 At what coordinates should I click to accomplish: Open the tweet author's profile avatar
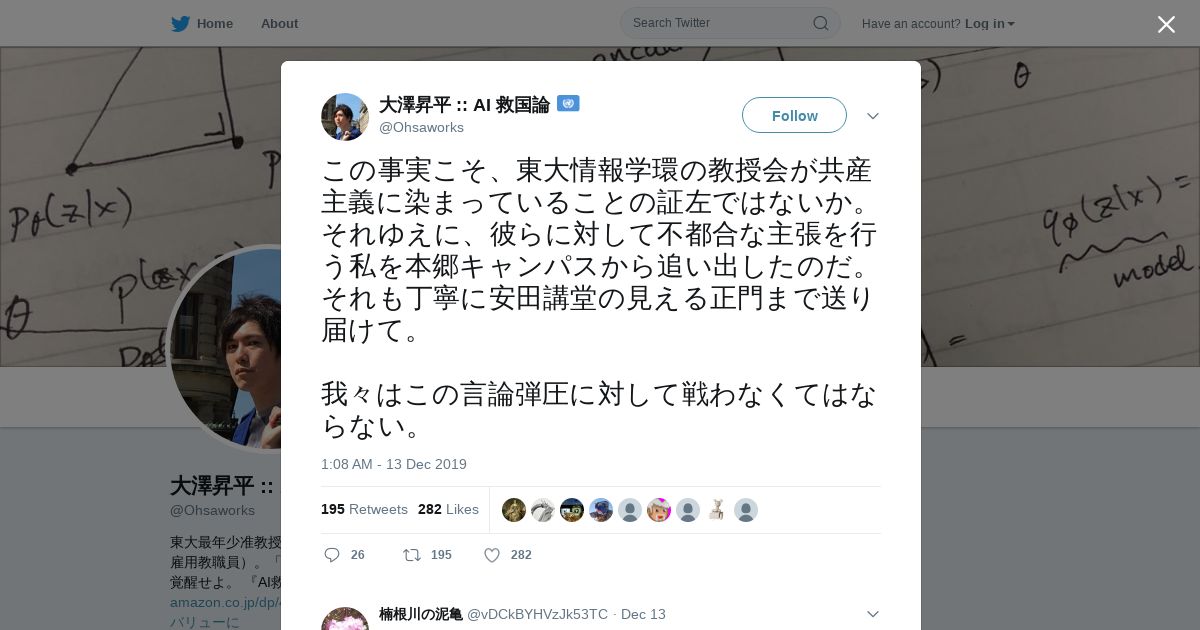click(x=345, y=117)
